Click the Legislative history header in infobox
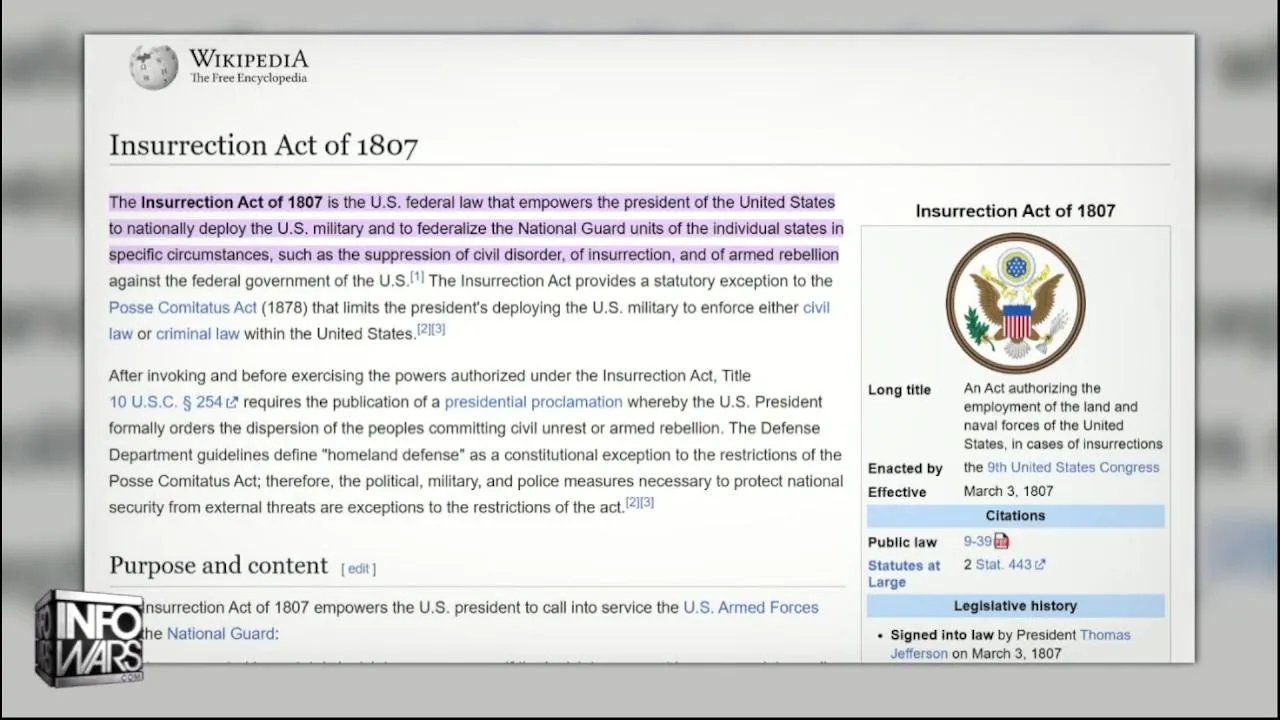The image size is (1280, 720). [x=1016, y=606]
